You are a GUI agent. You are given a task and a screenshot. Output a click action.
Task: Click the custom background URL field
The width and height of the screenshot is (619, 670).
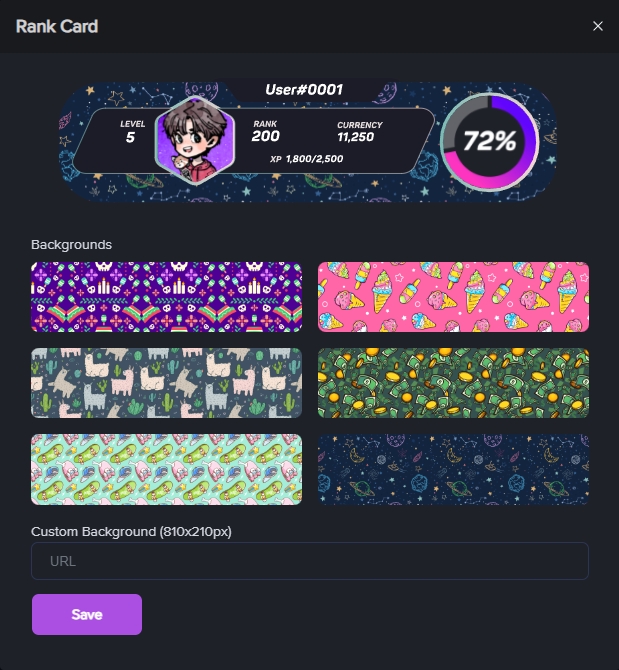click(x=310, y=561)
